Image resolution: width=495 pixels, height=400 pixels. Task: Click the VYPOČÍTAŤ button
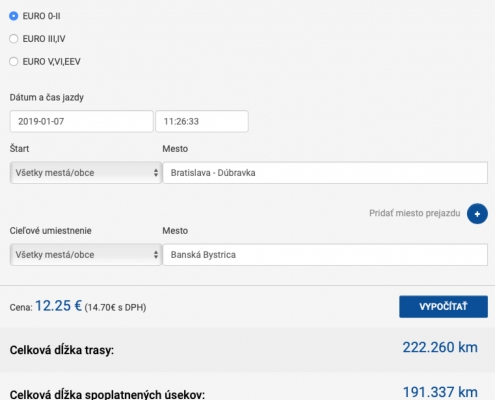[x=443, y=306]
